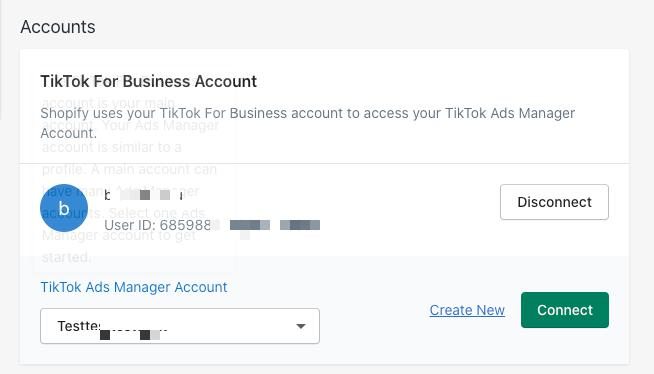The width and height of the screenshot is (654, 374).
Task: Click faded text "account is similar to a"
Action: tap(112, 148)
